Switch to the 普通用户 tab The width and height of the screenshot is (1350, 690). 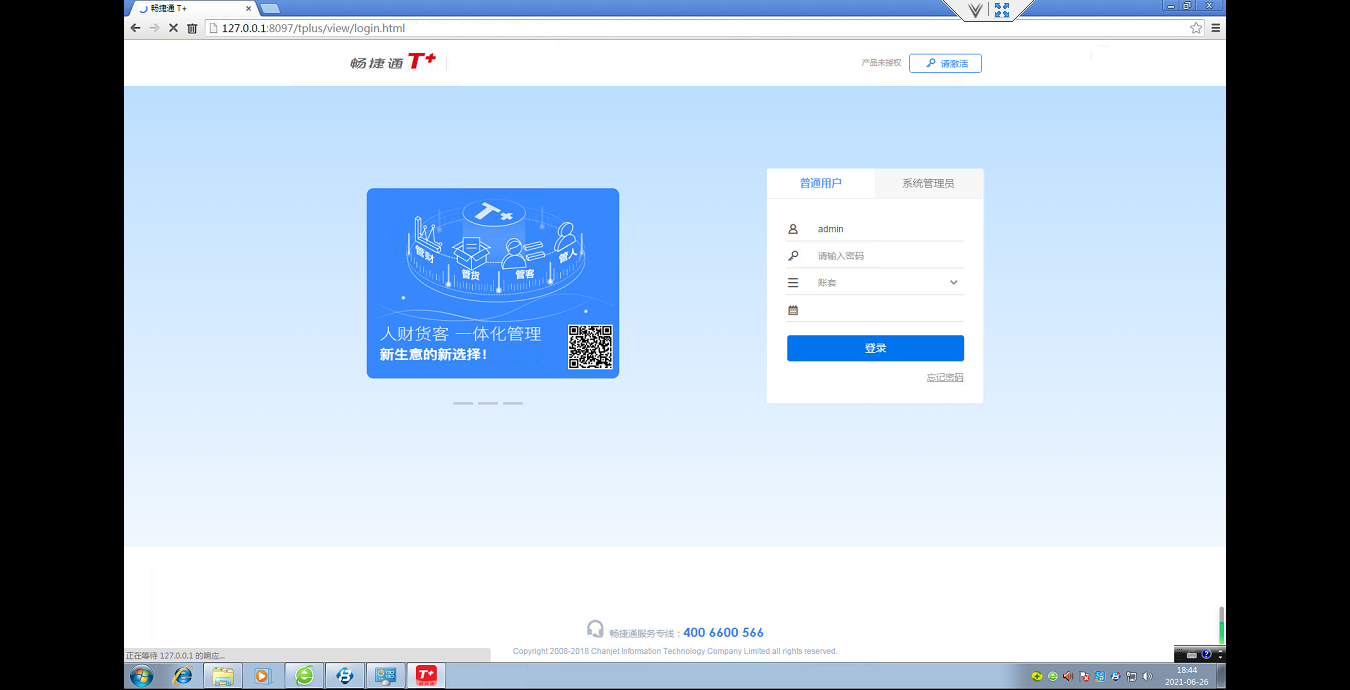821,183
